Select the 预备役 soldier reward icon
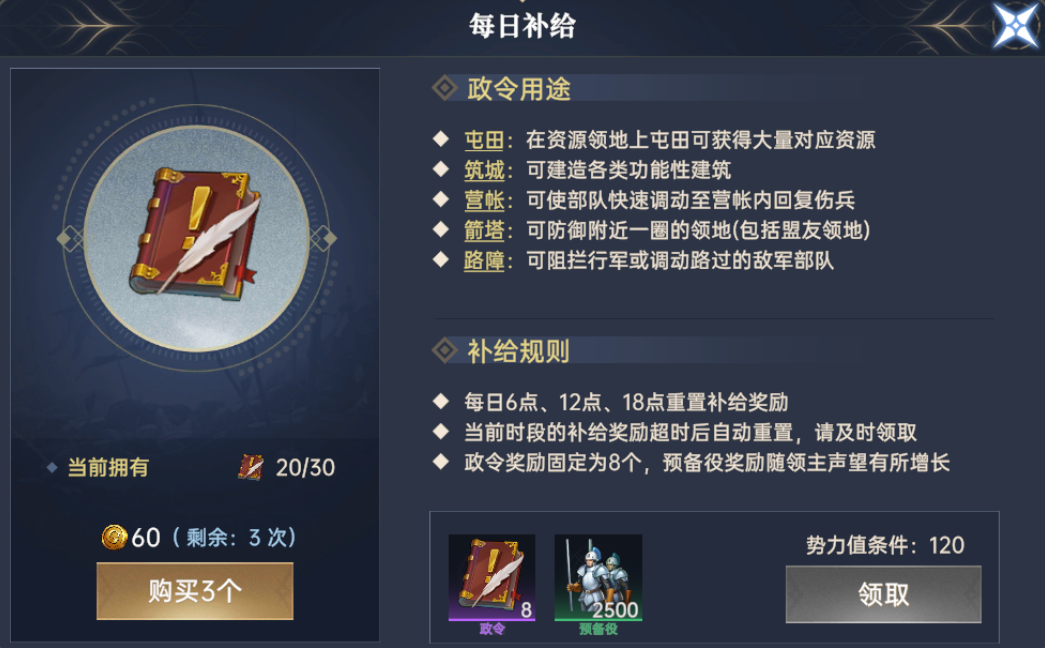 [598, 577]
